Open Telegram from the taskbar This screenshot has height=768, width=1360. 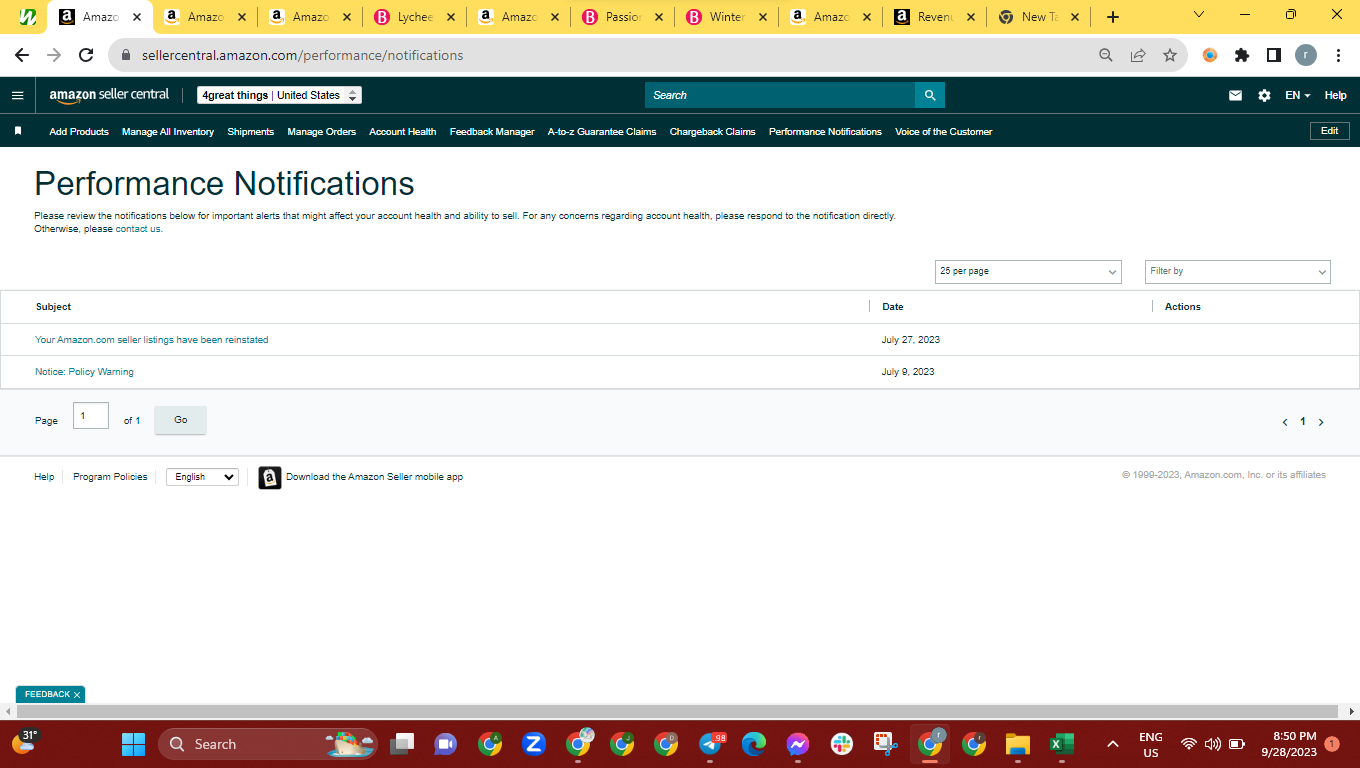click(x=711, y=744)
